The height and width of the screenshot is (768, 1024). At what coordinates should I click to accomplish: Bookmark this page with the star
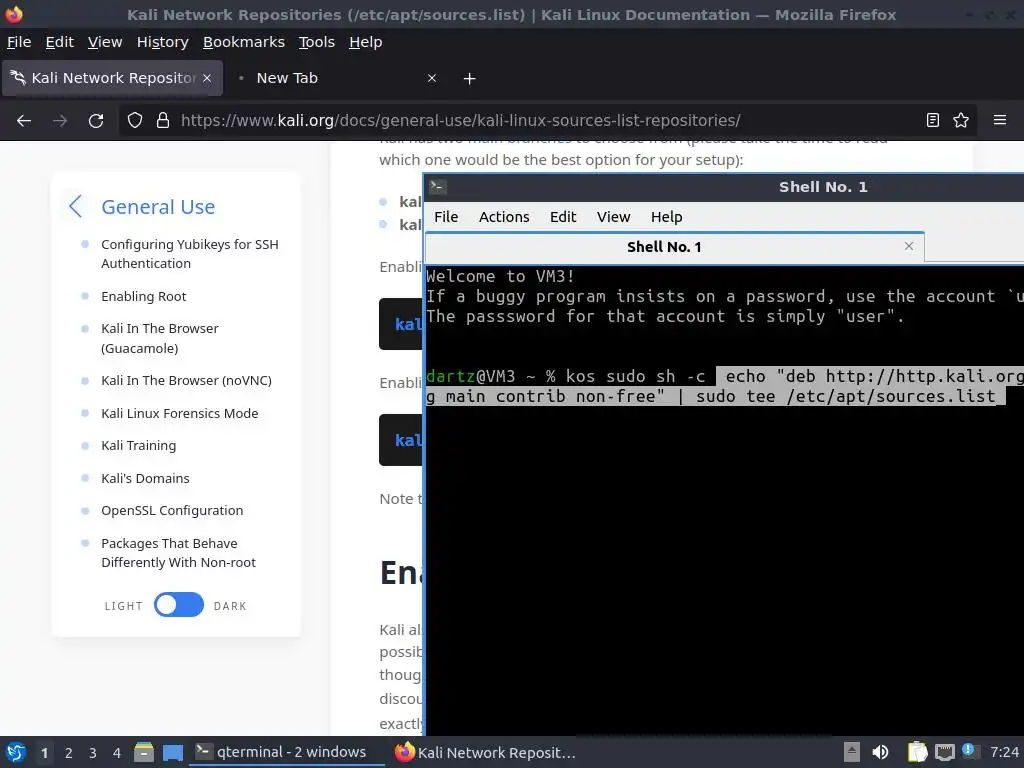coord(961,120)
